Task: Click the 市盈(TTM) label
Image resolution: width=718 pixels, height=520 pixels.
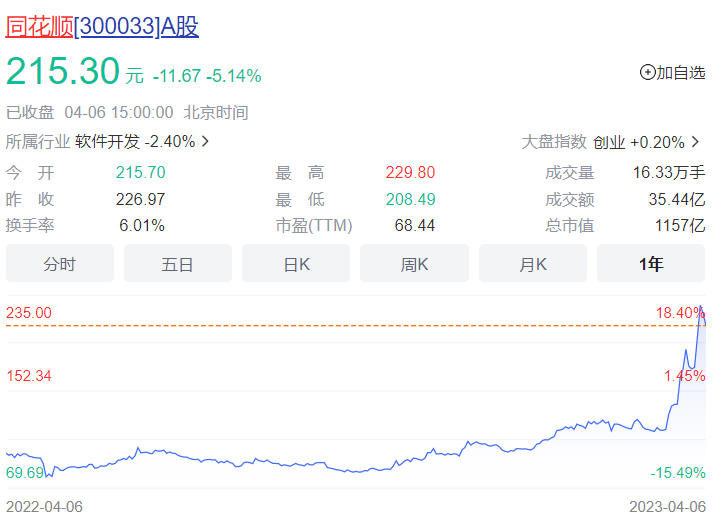Action: coord(314,225)
